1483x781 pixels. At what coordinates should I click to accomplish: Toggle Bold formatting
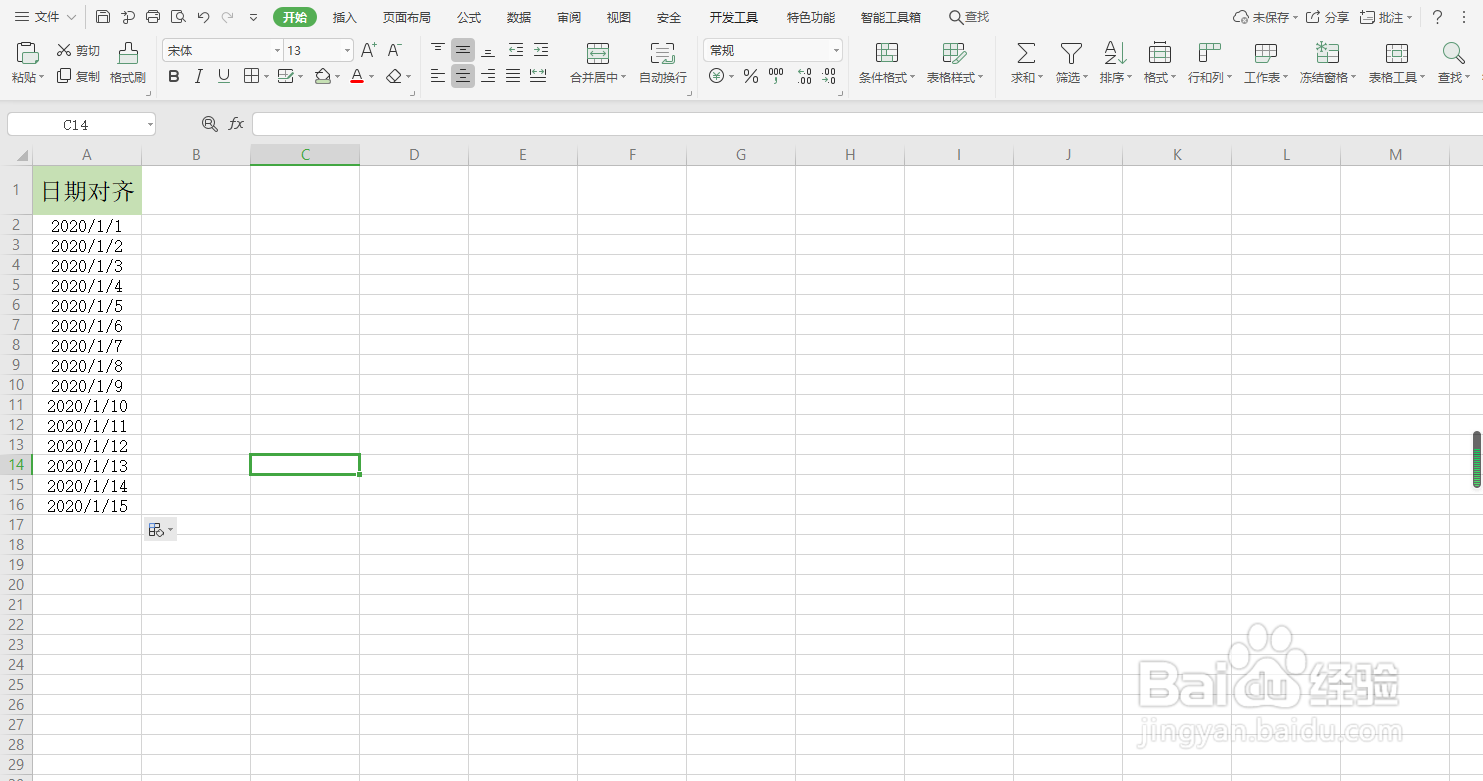174,76
